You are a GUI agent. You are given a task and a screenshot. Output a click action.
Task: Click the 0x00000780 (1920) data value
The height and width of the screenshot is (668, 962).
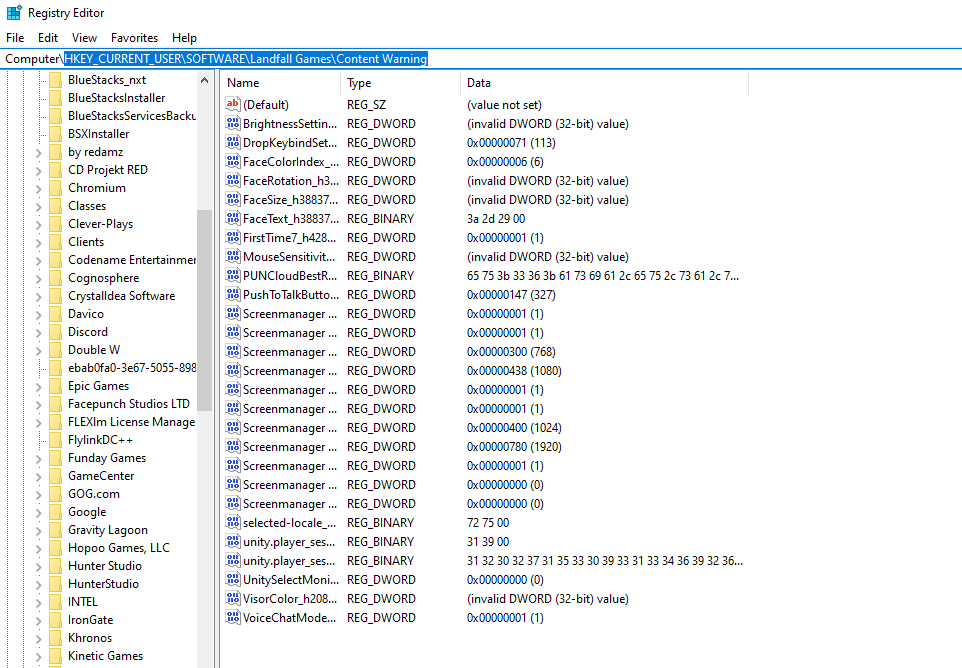click(514, 447)
